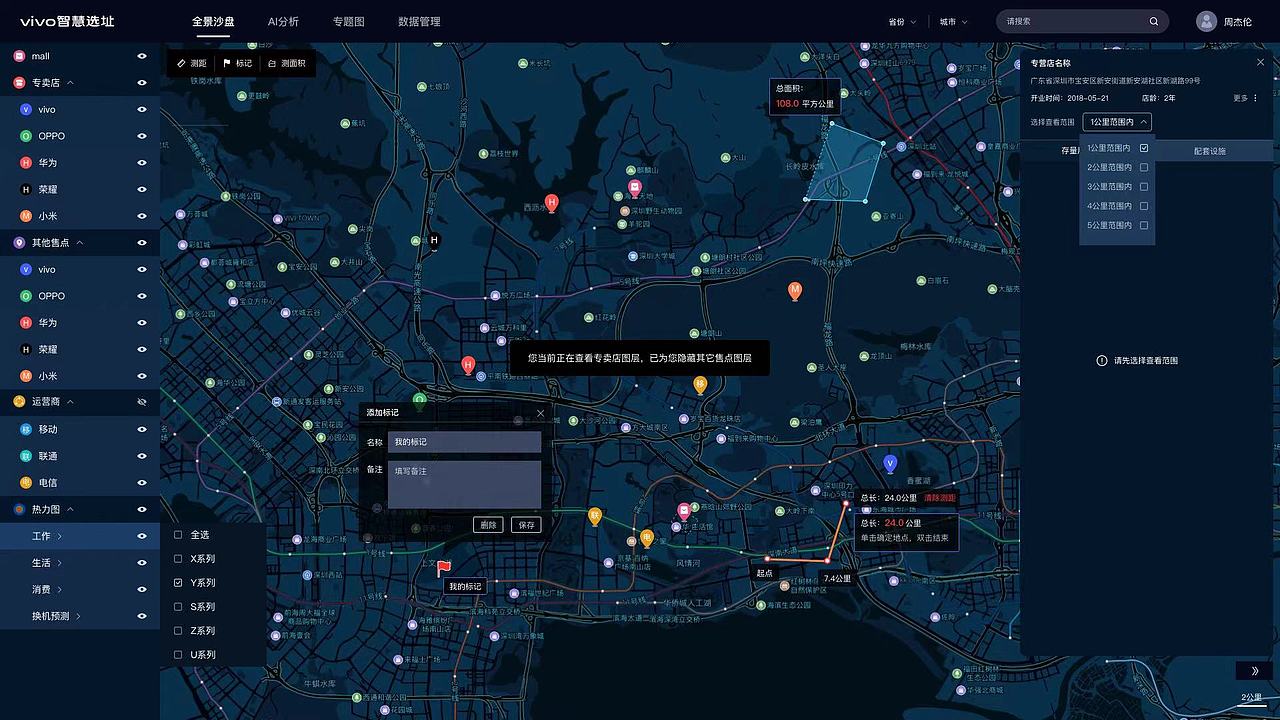Open the 数据管理 tab

[419, 21]
